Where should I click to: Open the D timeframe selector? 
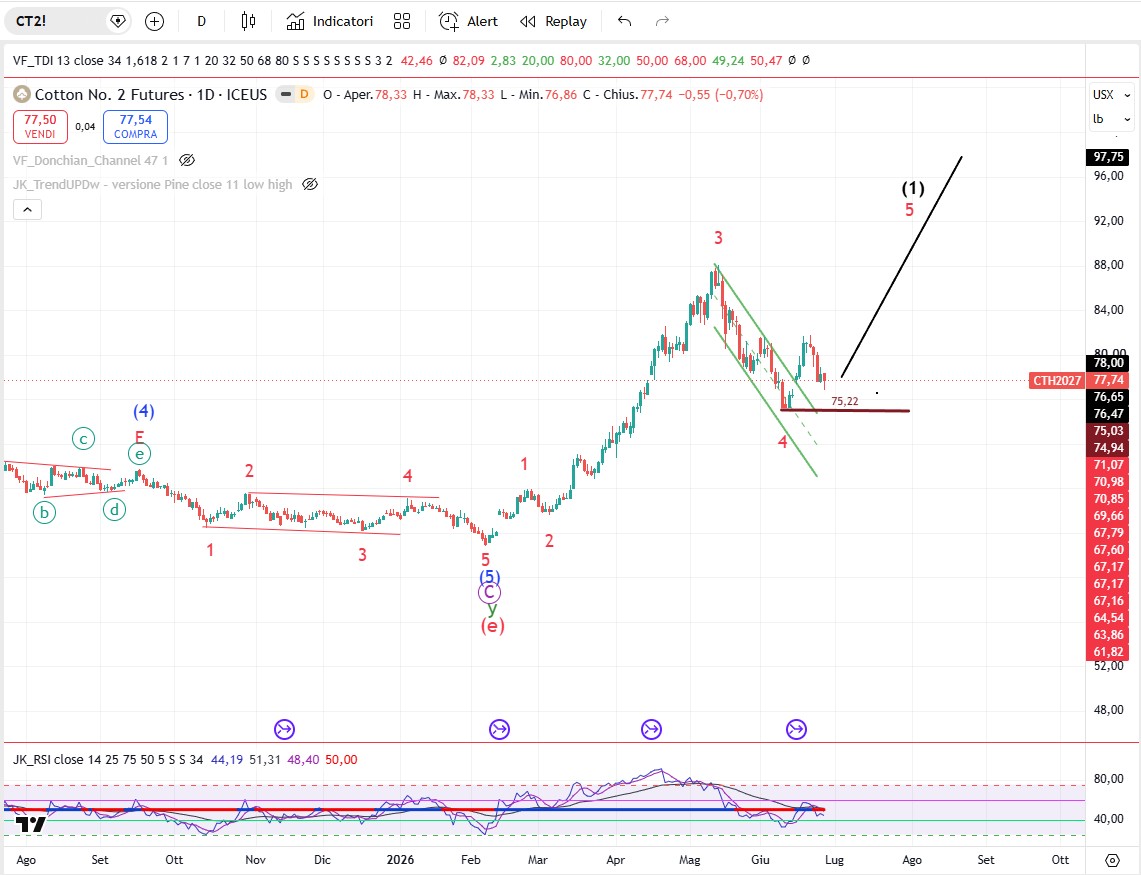pos(202,21)
